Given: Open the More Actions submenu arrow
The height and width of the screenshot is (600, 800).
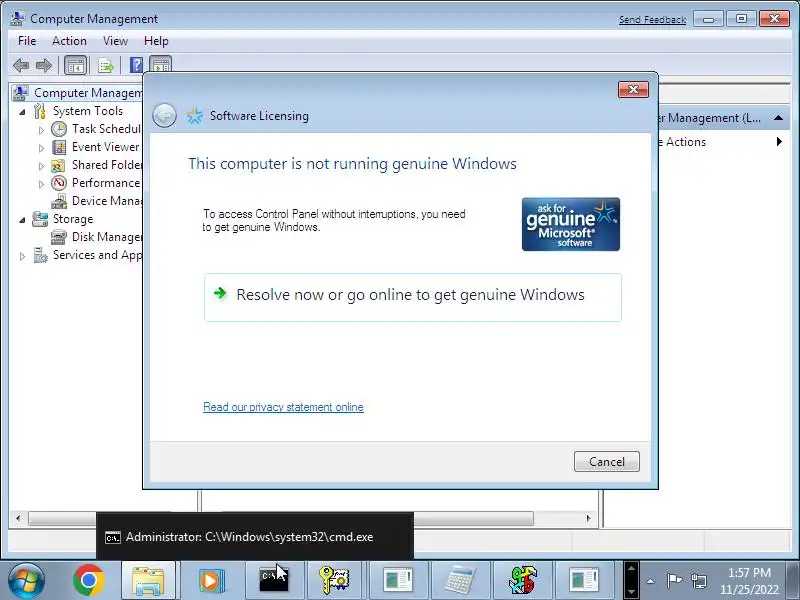Looking at the screenshot, I should coord(779,142).
